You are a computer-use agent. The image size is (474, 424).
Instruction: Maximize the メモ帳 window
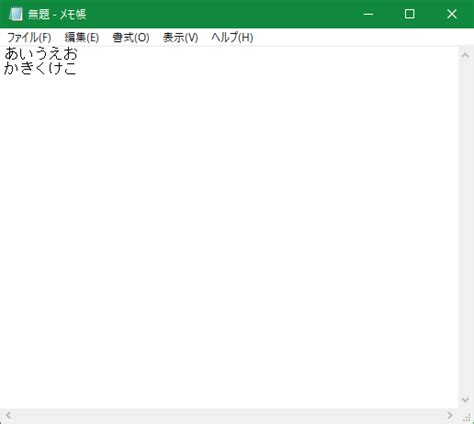409,14
